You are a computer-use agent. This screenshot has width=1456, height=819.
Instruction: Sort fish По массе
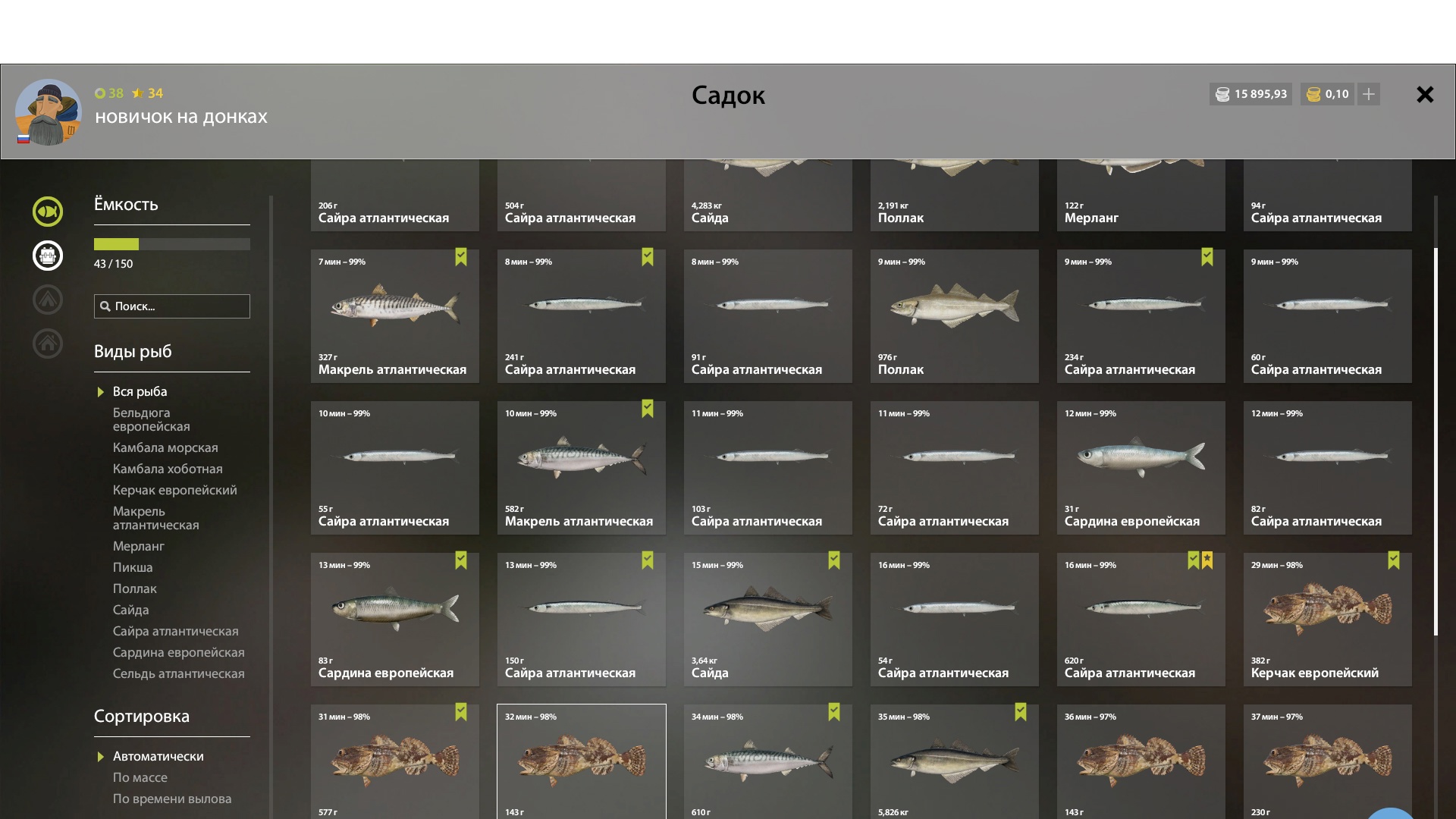140,777
